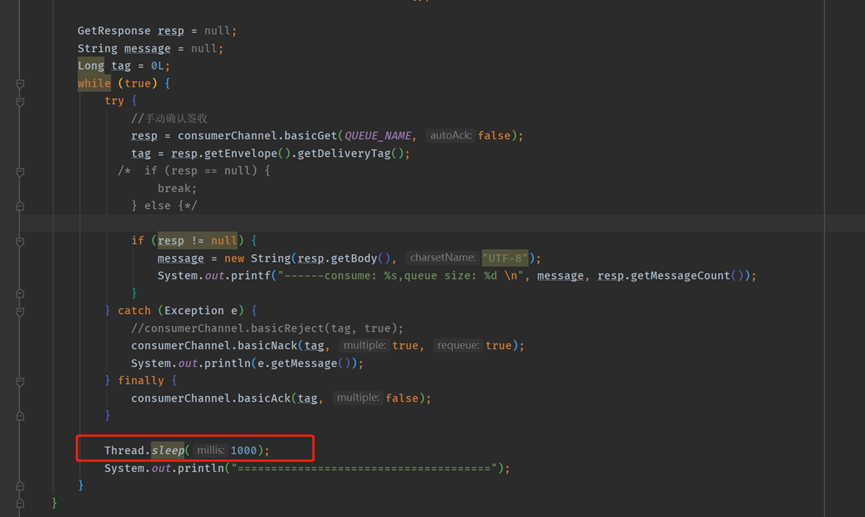Screen dimensions: 865x517
Task: Collapse the if (resp != null) block
Action: pyautogui.click(x=20, y=241)
